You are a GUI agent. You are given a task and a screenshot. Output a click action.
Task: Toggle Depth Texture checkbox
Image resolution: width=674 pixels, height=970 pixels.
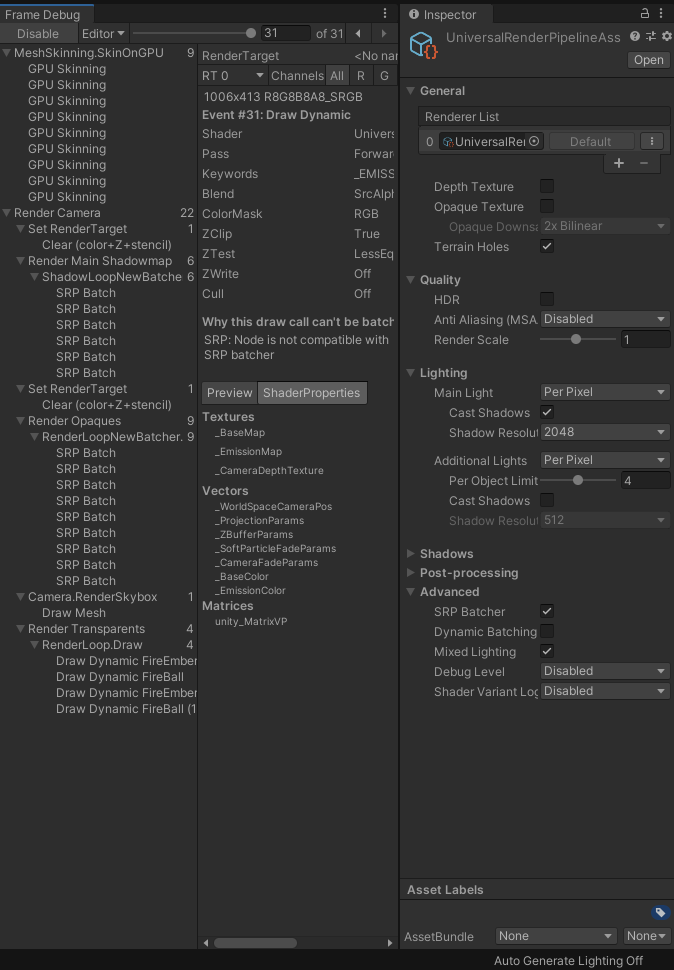[x=547, y=186]
